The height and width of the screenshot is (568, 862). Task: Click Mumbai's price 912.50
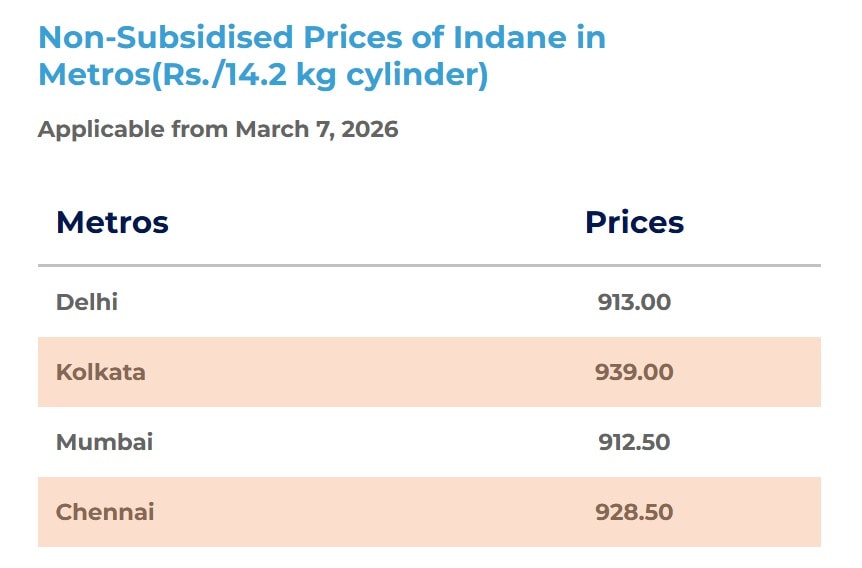[x=634, y=442]
